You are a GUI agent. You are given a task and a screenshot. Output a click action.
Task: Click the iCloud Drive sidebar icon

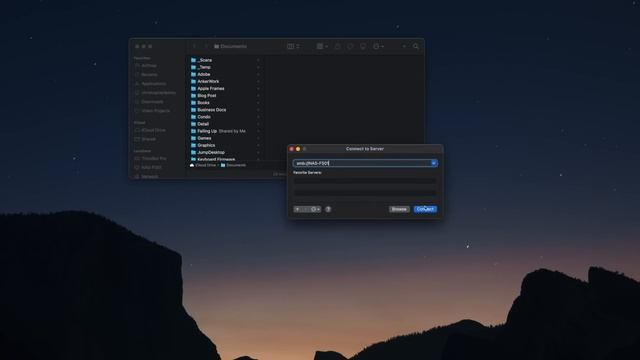137,130
